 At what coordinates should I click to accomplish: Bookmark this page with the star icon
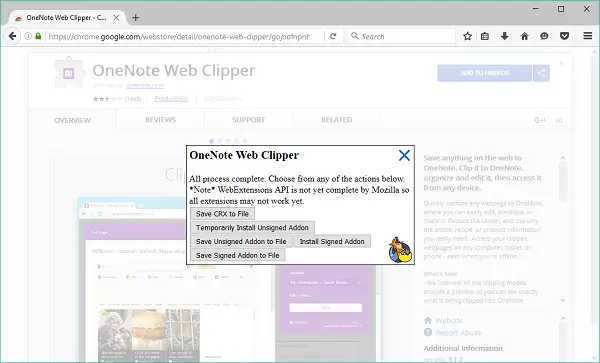(467, 36)
